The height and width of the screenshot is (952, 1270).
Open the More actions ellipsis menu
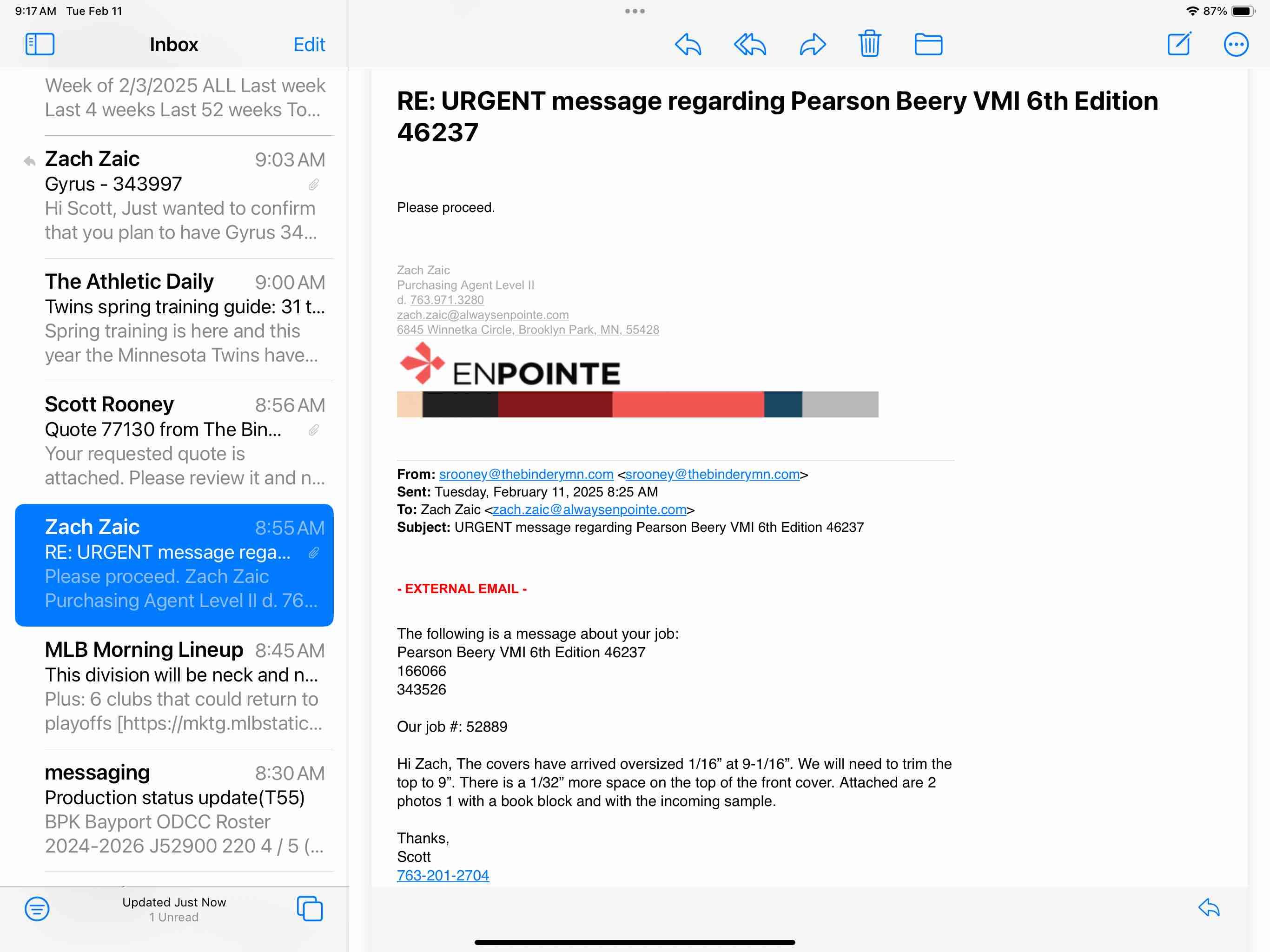click(1236, 44)
